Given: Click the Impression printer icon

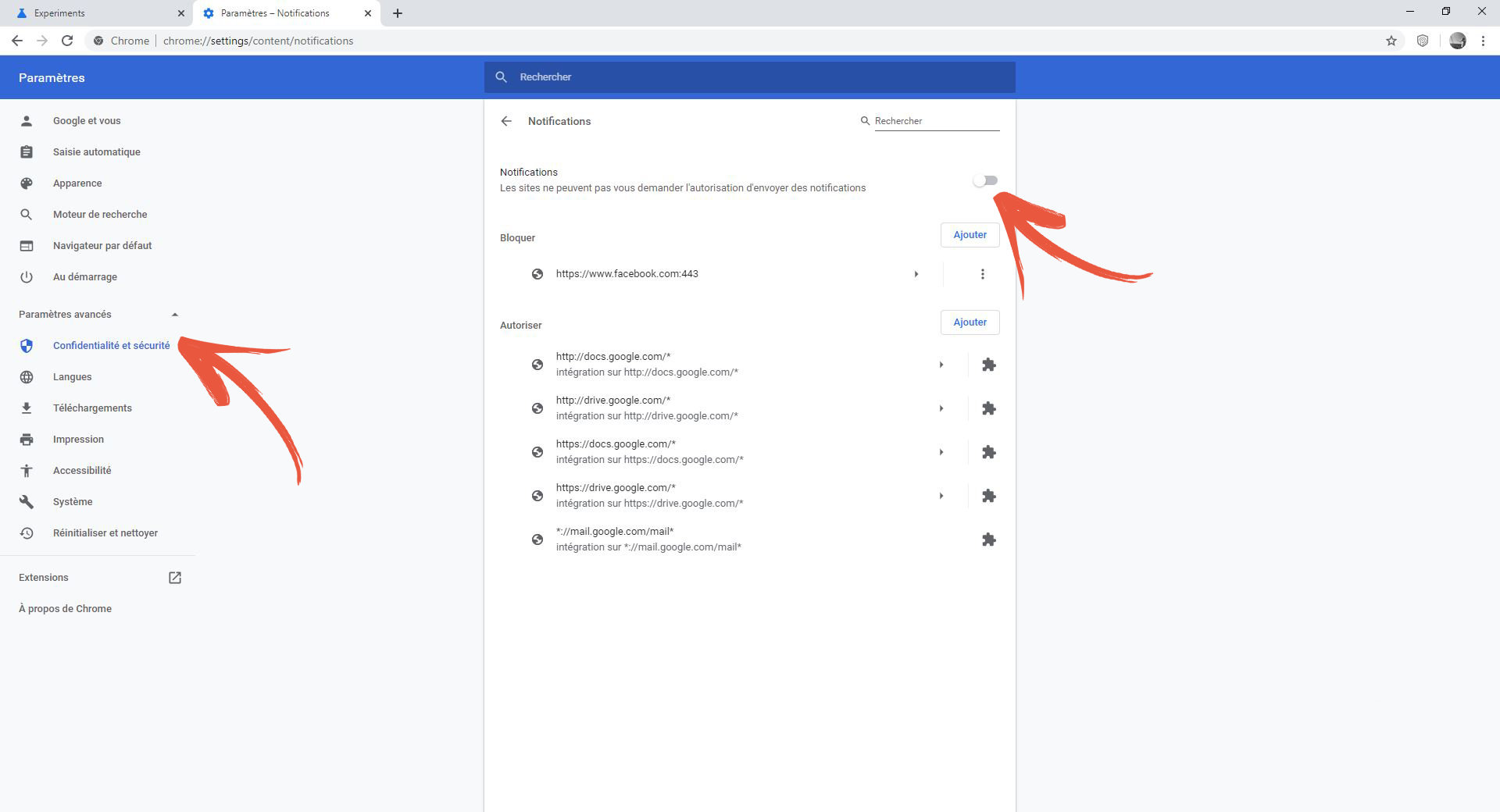Looking at the screenshot, I should coord(27,440).
